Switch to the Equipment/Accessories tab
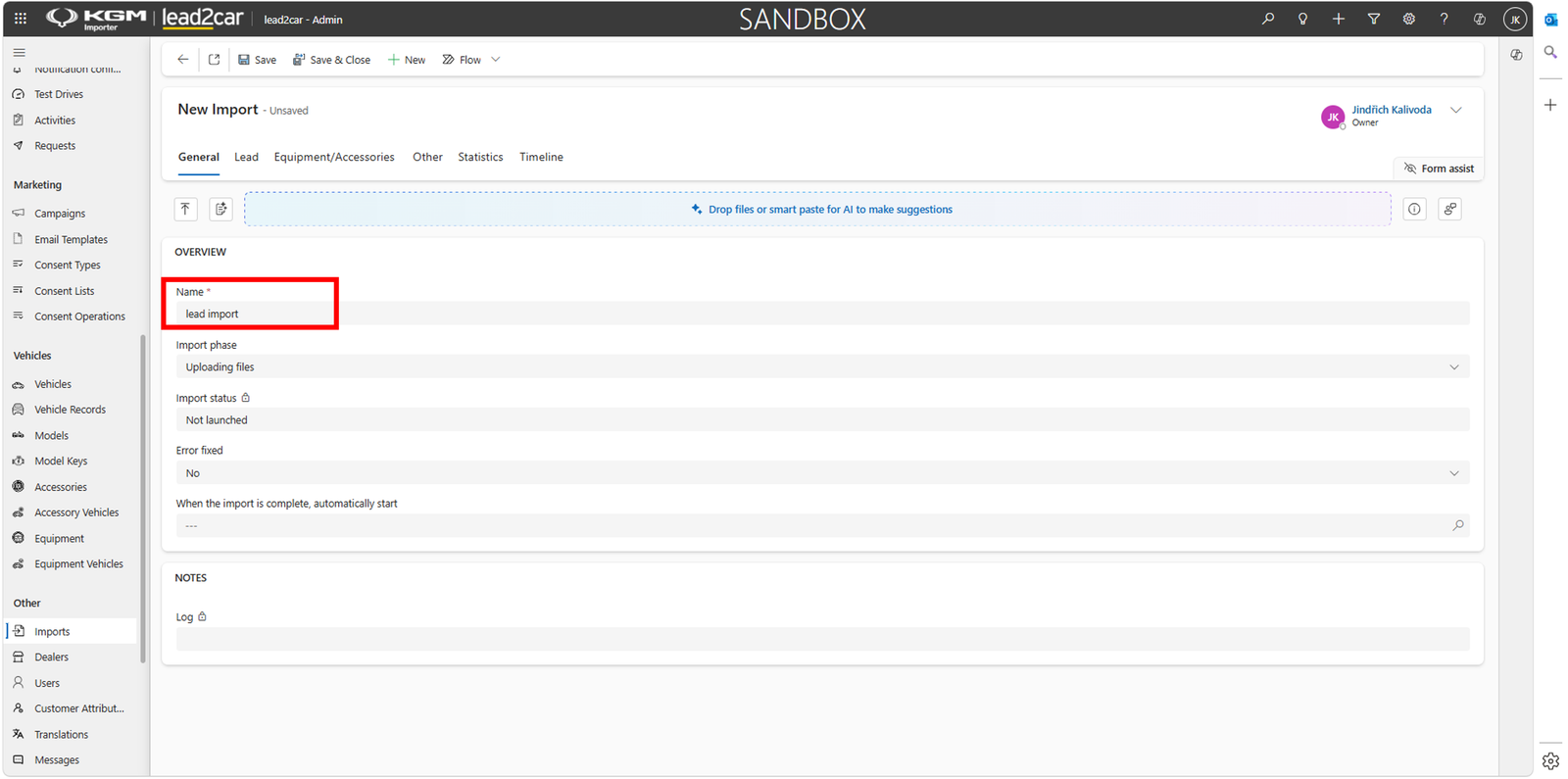This screenshot has width=1568, height=779. [334, 157]
